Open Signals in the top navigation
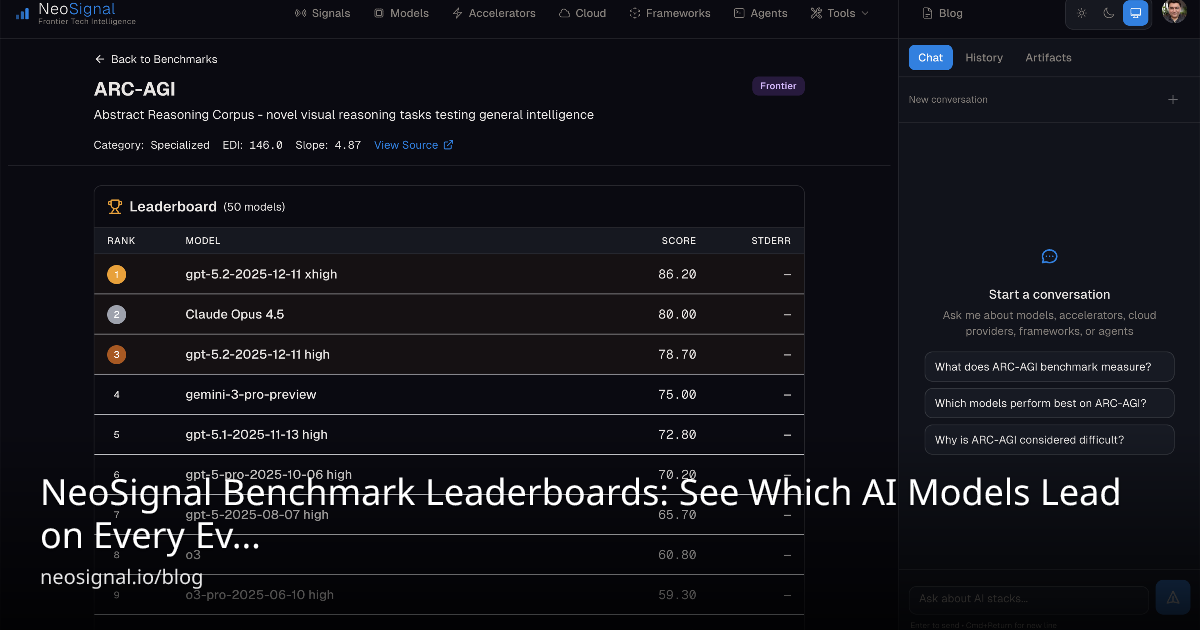This screenshot has height=630, width=1200. coord(322,13)
